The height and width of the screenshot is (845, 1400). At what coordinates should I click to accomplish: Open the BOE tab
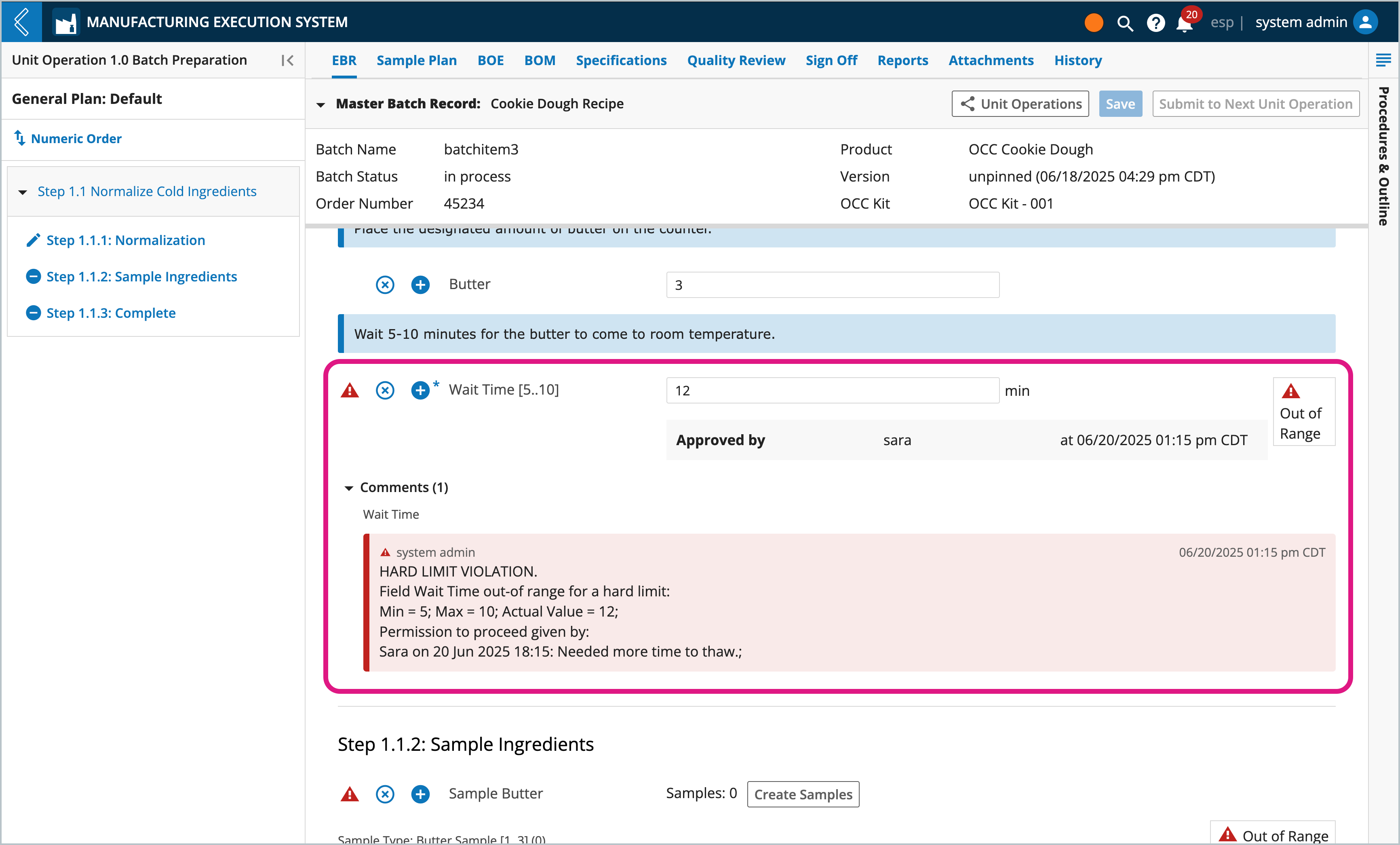[490, 60]
